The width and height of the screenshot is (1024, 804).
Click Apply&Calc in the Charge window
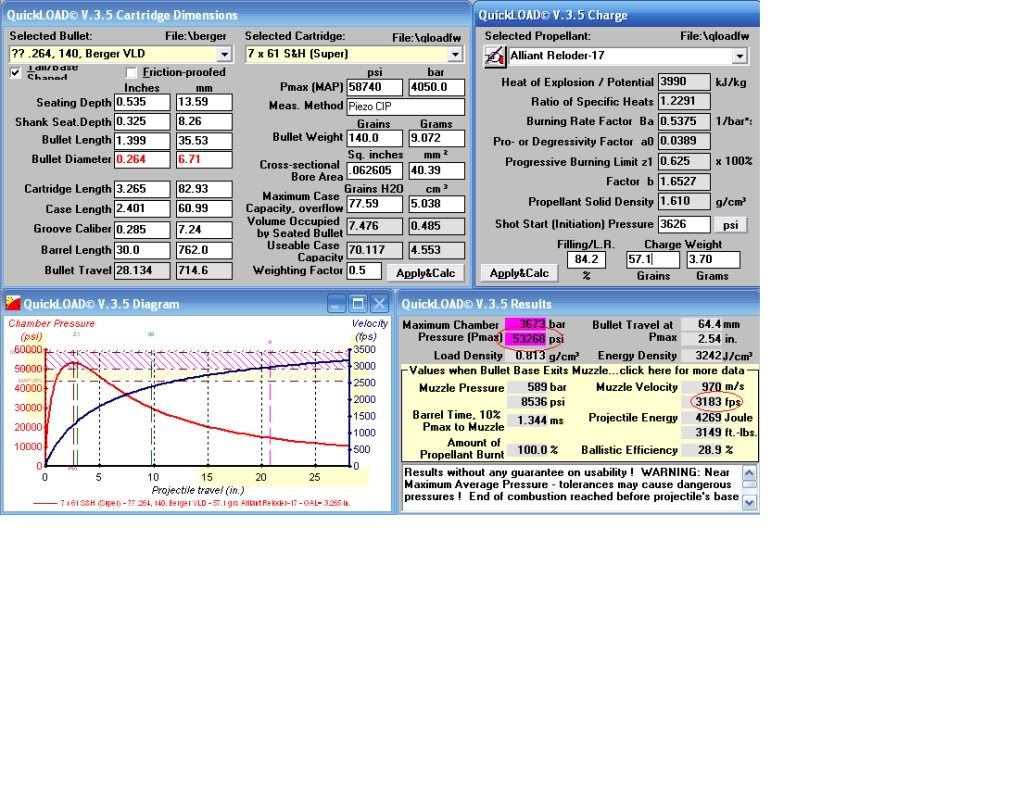(x=519, y=273)
